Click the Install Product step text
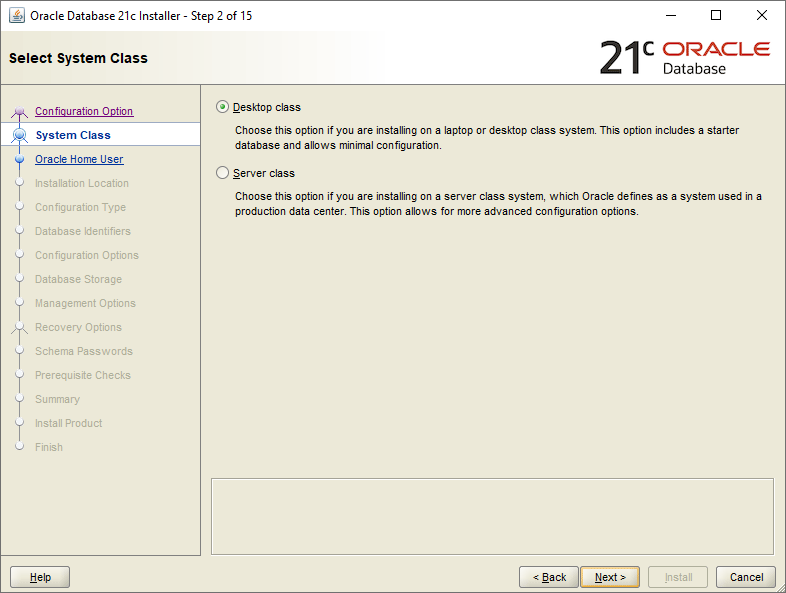 [x=68, y=424]
